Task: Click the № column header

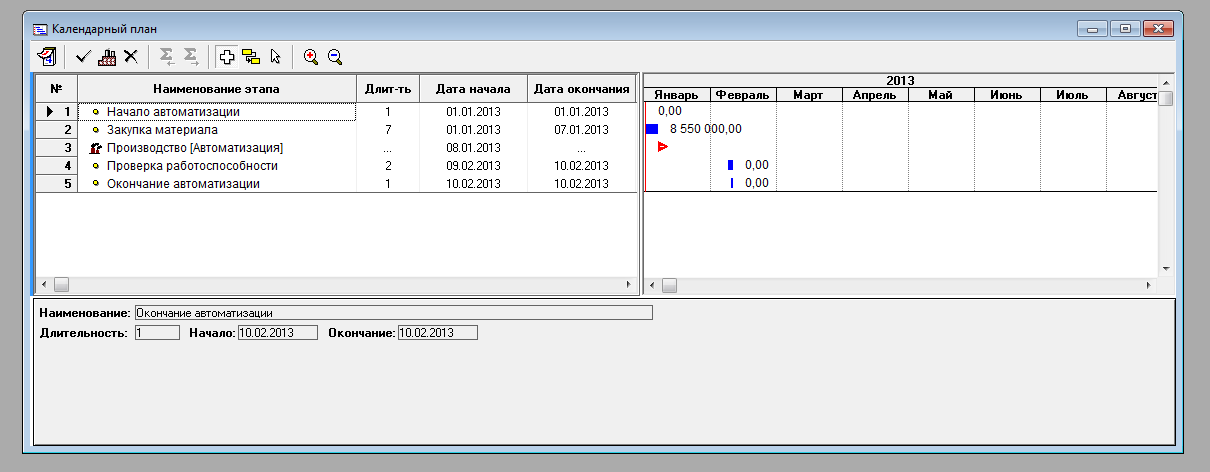Action: pyautogui.click(x=57, y=90)
